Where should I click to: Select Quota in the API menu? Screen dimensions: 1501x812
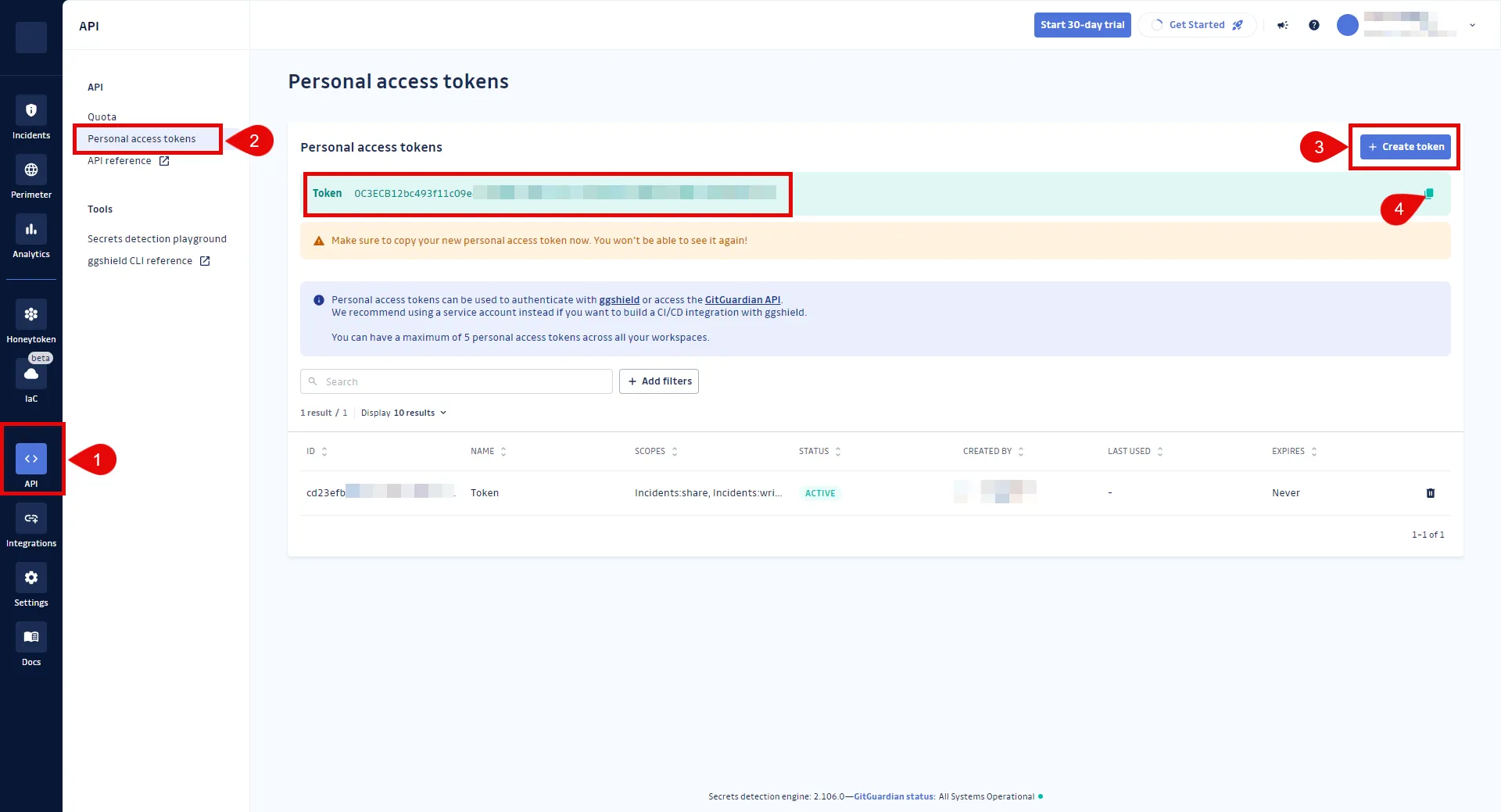pyautogui.click(x=102, y=116)
